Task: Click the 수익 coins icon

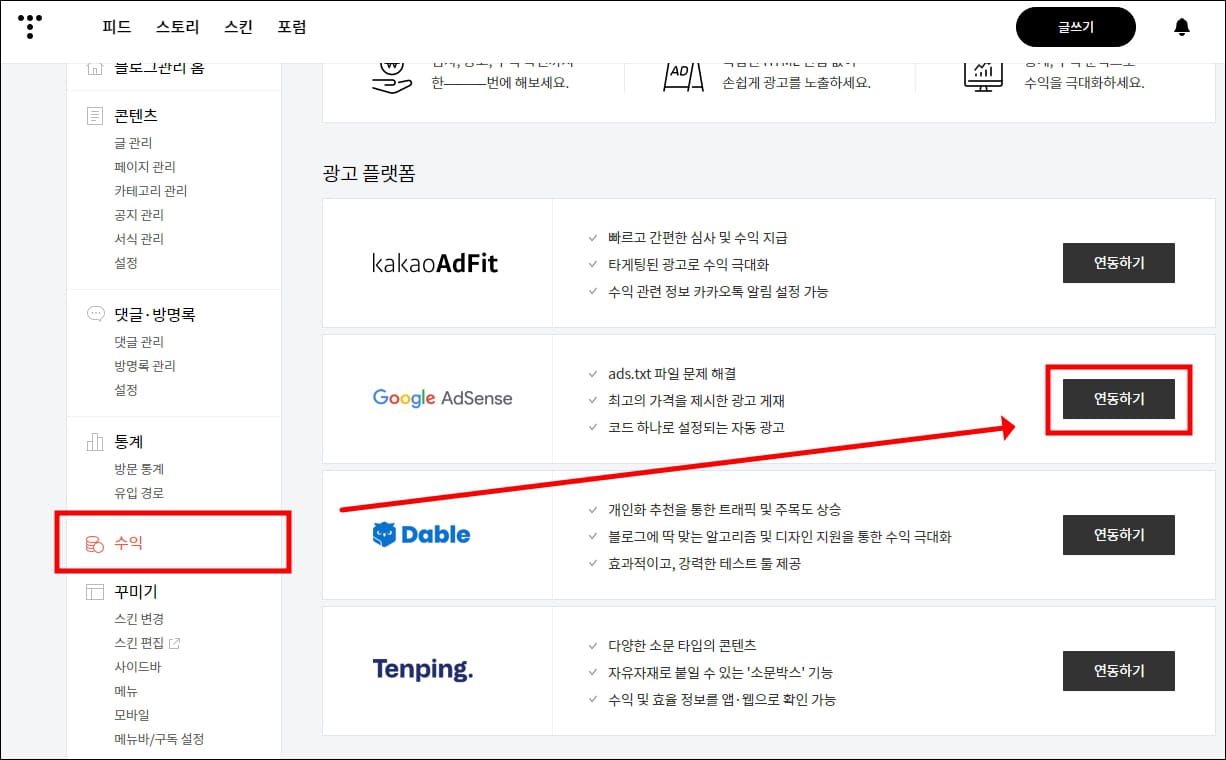Action: pyautogui.click(x=94, y=544)
